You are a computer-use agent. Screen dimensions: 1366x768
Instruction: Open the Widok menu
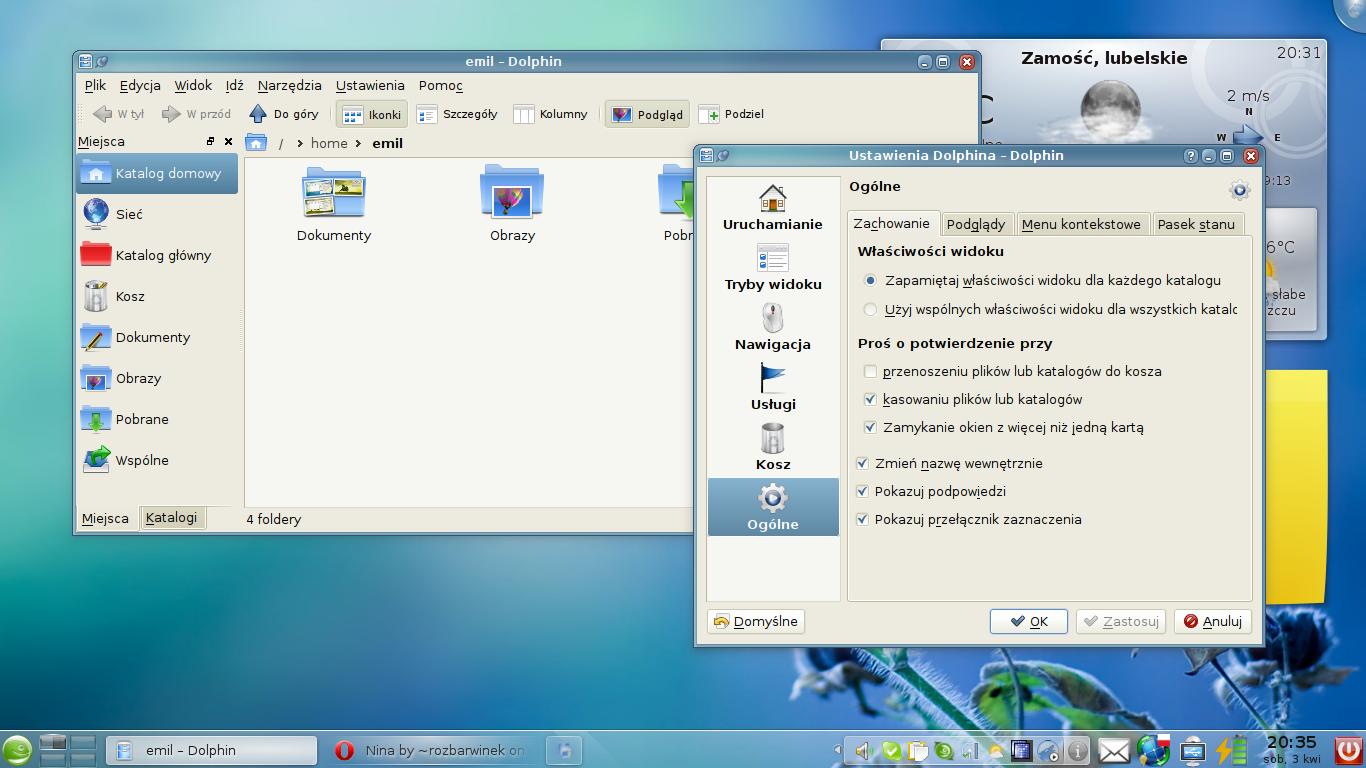193,86
